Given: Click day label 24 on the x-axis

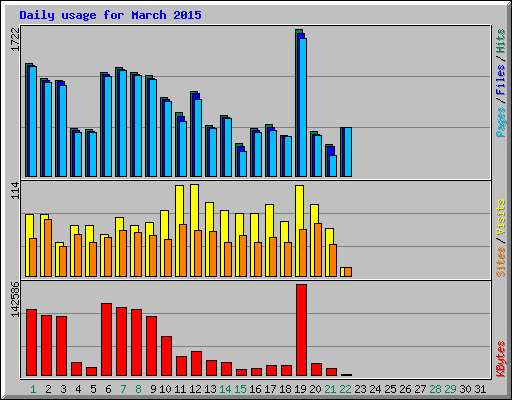Looking at the screenshot, I should pyautogui.click(x=375, y=389).
